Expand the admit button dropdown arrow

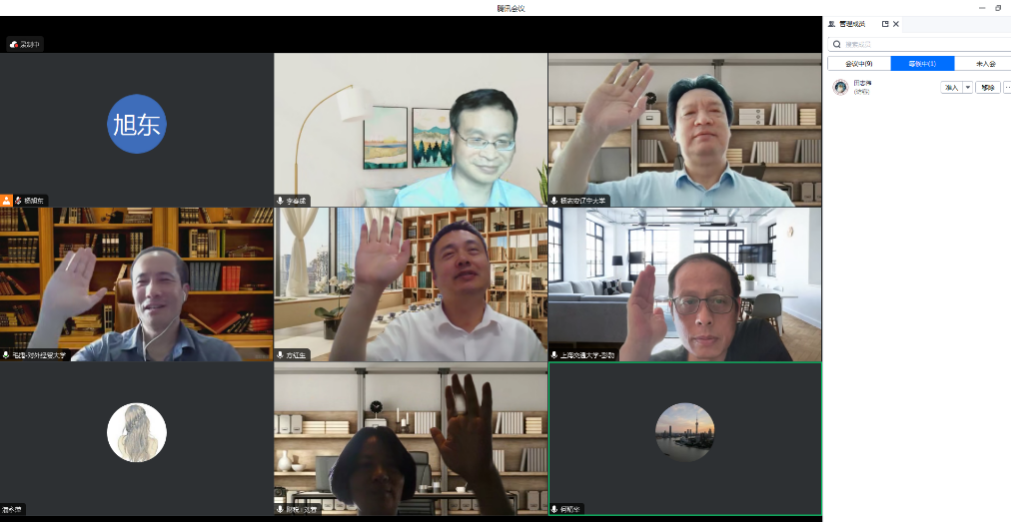coord(968,88)
